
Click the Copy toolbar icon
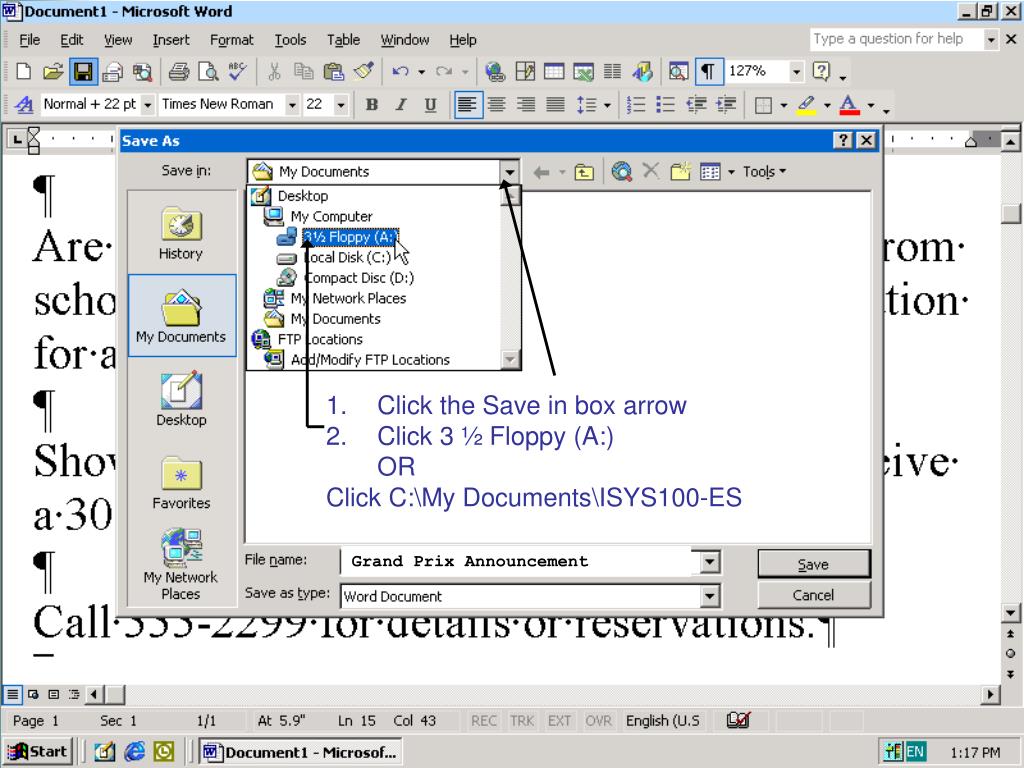tap(304, 71)
